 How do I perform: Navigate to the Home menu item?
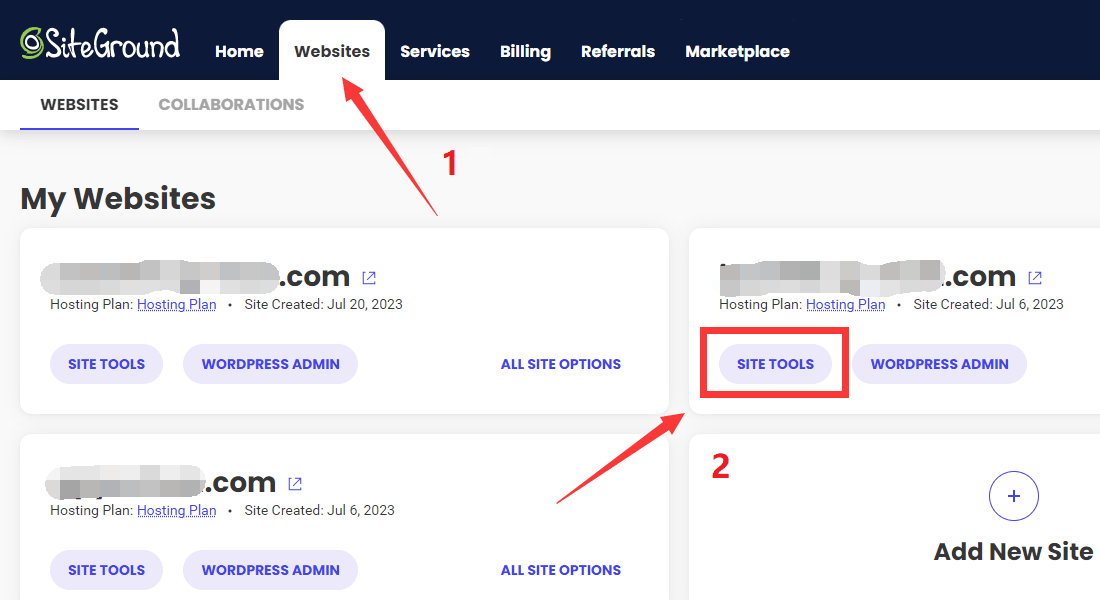point(239,51)
